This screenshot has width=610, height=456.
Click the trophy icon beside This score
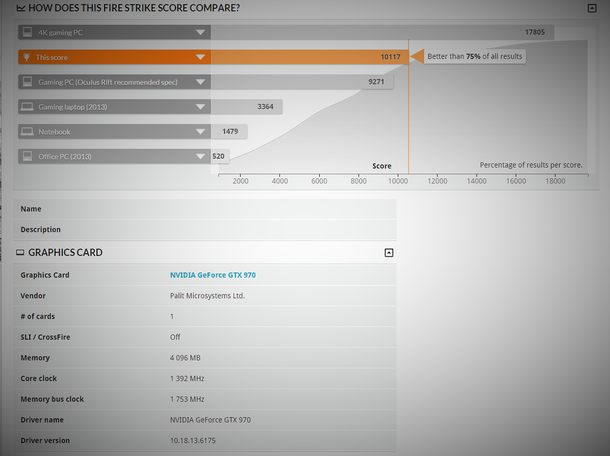coord(26,57)
